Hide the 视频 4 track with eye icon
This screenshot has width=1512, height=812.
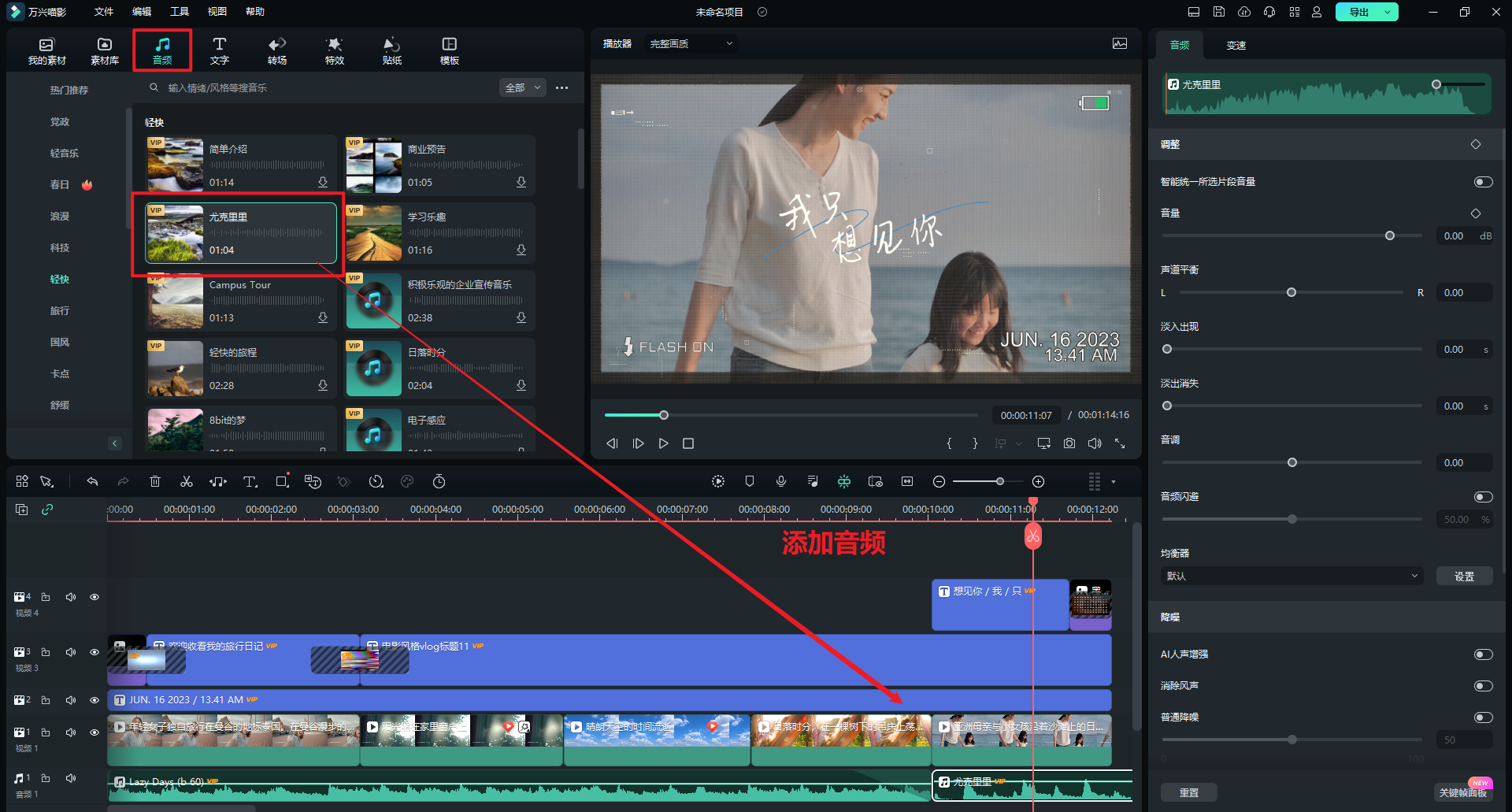point(94,597)
